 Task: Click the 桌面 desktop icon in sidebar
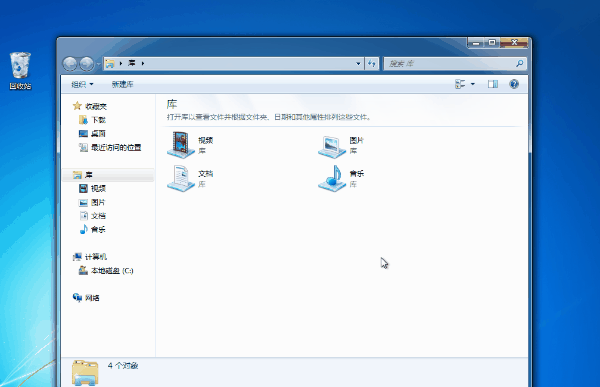coord(83,134)
